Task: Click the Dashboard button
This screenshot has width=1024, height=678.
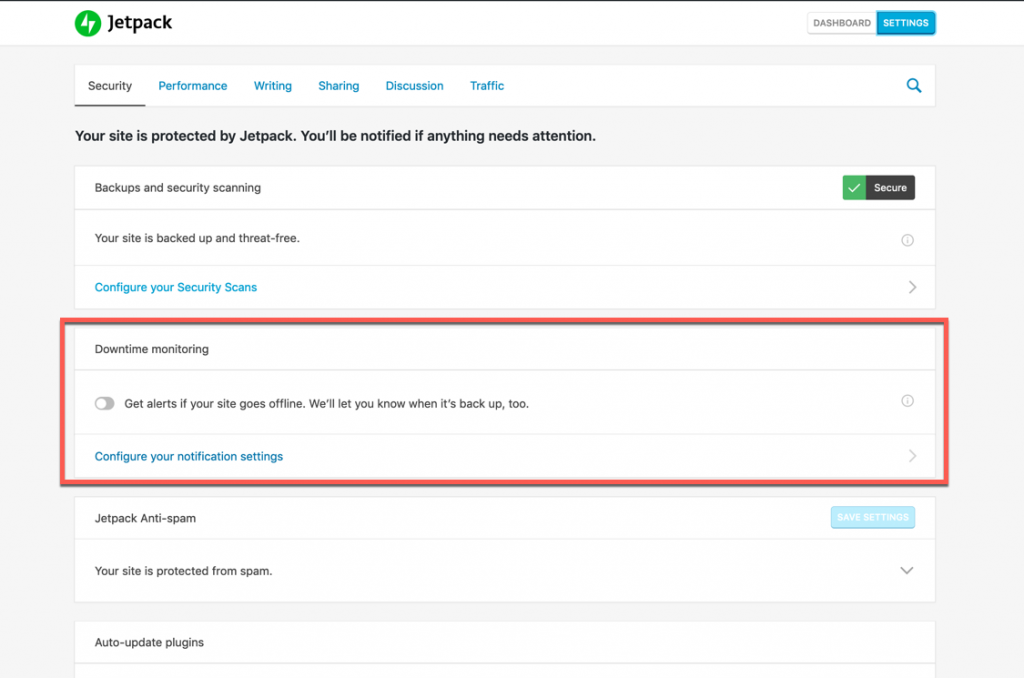Action: (841, 23)
